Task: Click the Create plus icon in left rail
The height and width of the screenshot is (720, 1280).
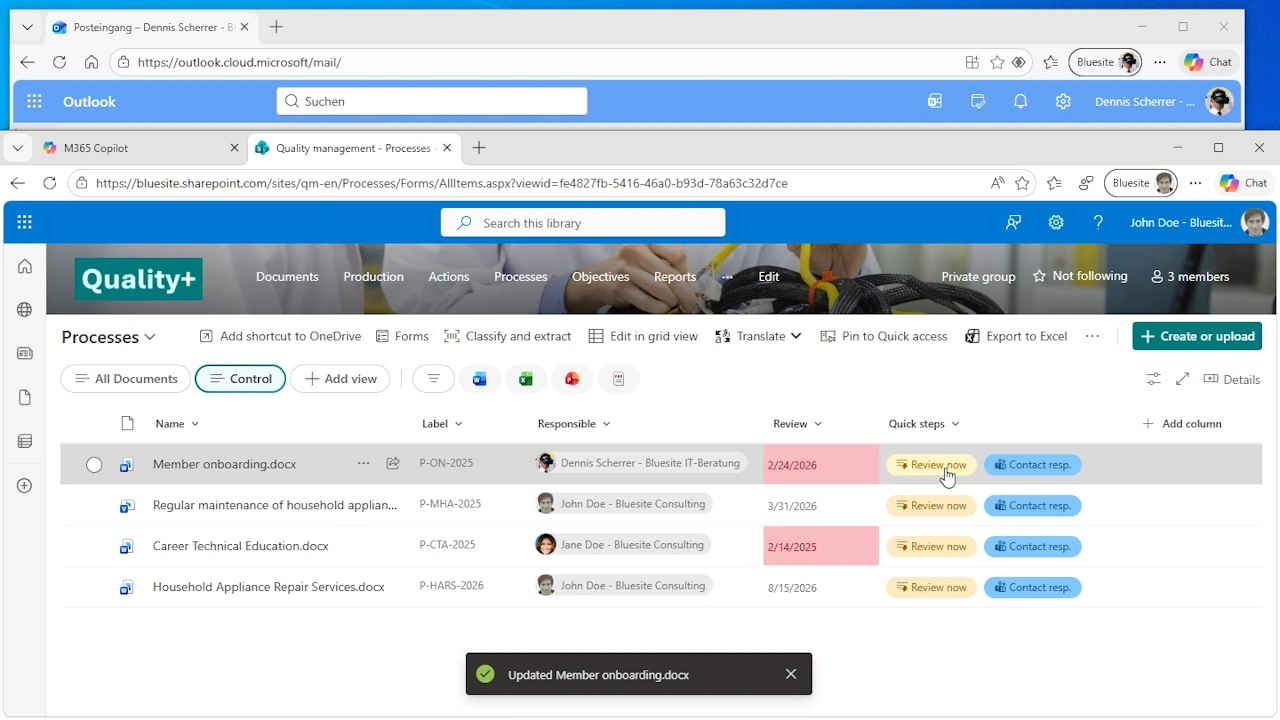Action: (25, 486)
